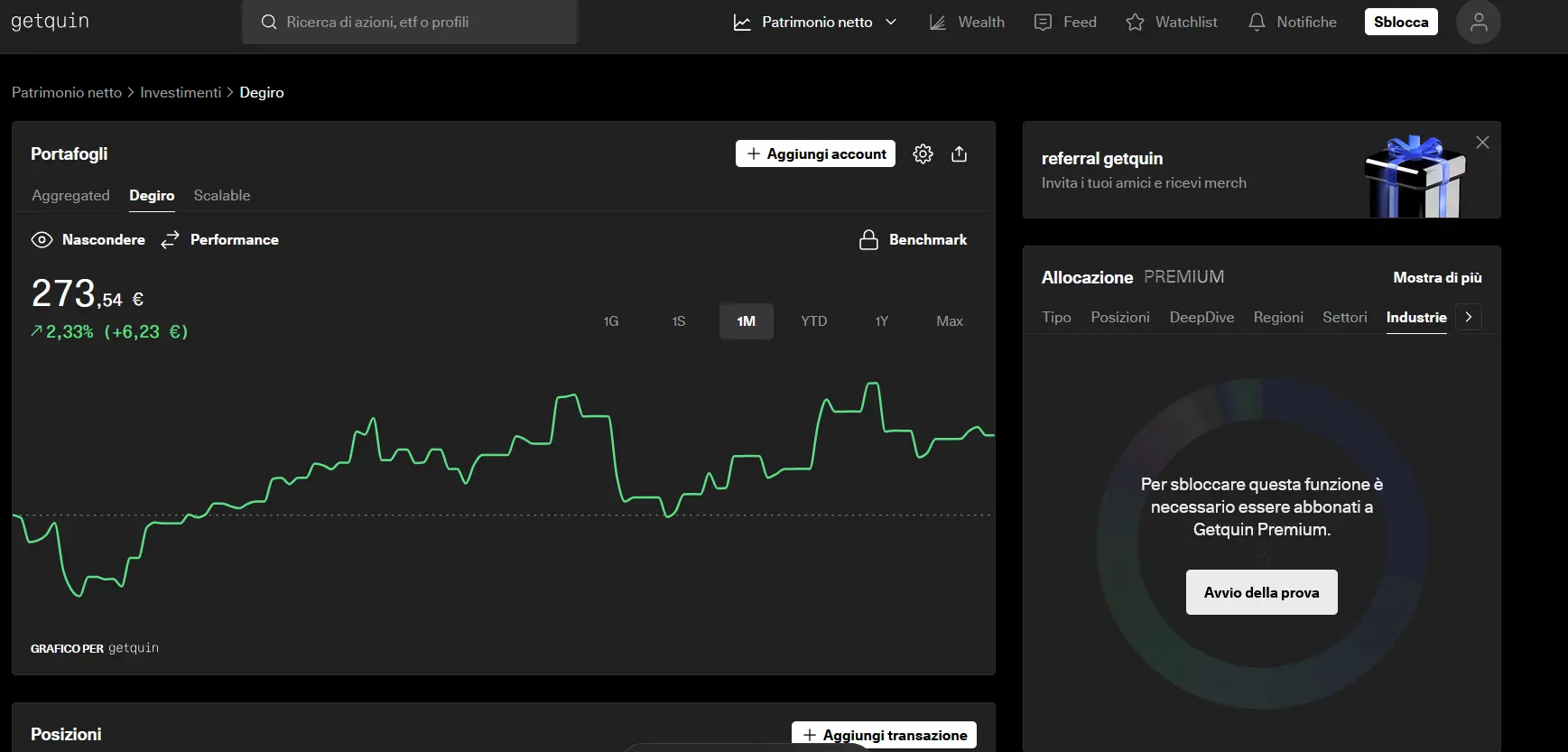Click the locked Benchmark option
1568x752 pixels.
913,239
